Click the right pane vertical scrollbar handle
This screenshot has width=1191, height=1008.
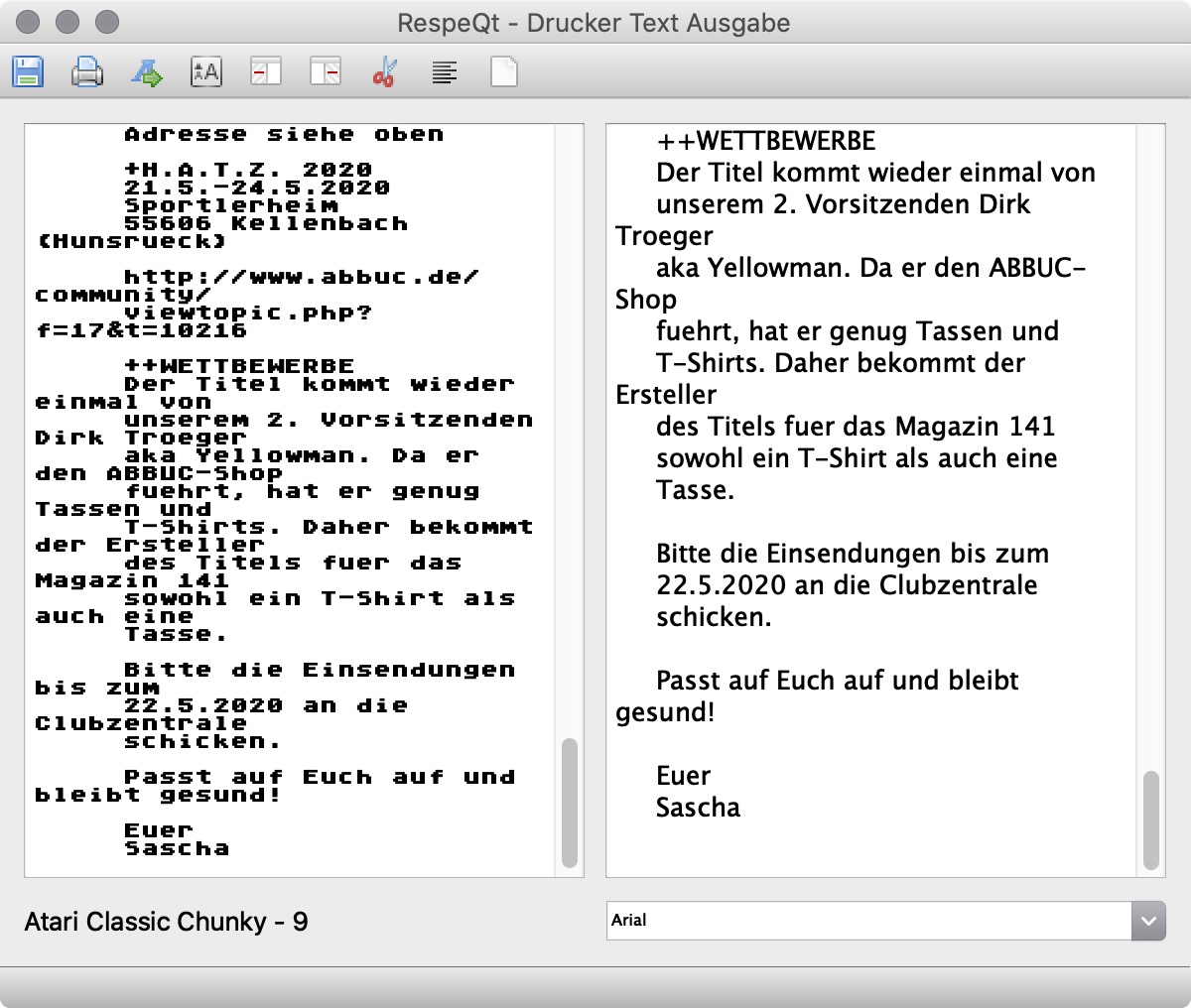(1151, 819)
